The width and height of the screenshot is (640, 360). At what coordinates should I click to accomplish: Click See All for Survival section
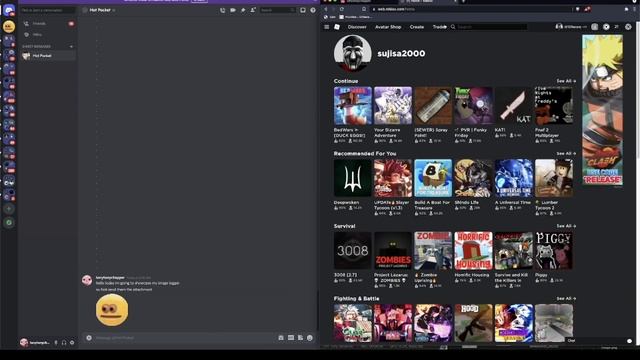566,226
